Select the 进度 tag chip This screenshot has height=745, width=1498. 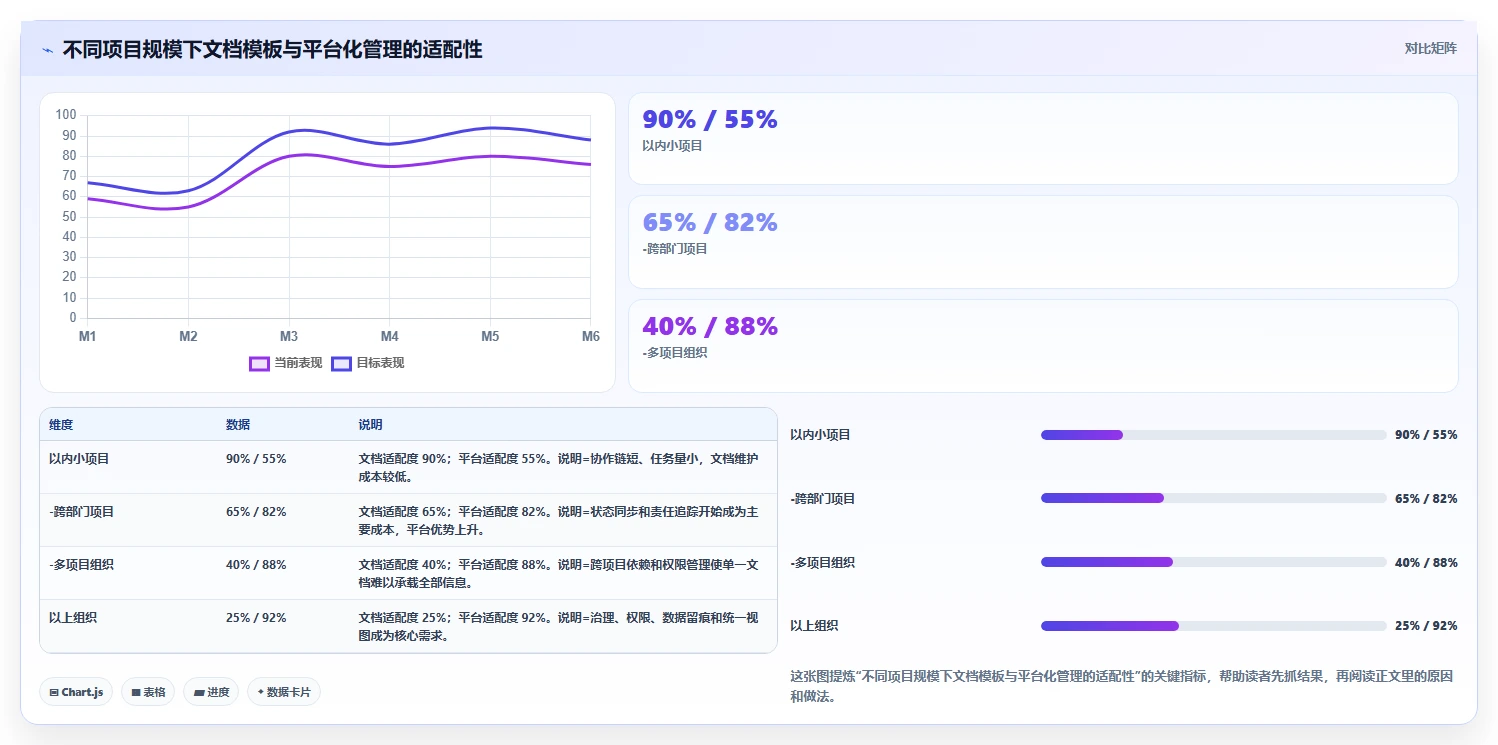211,692
